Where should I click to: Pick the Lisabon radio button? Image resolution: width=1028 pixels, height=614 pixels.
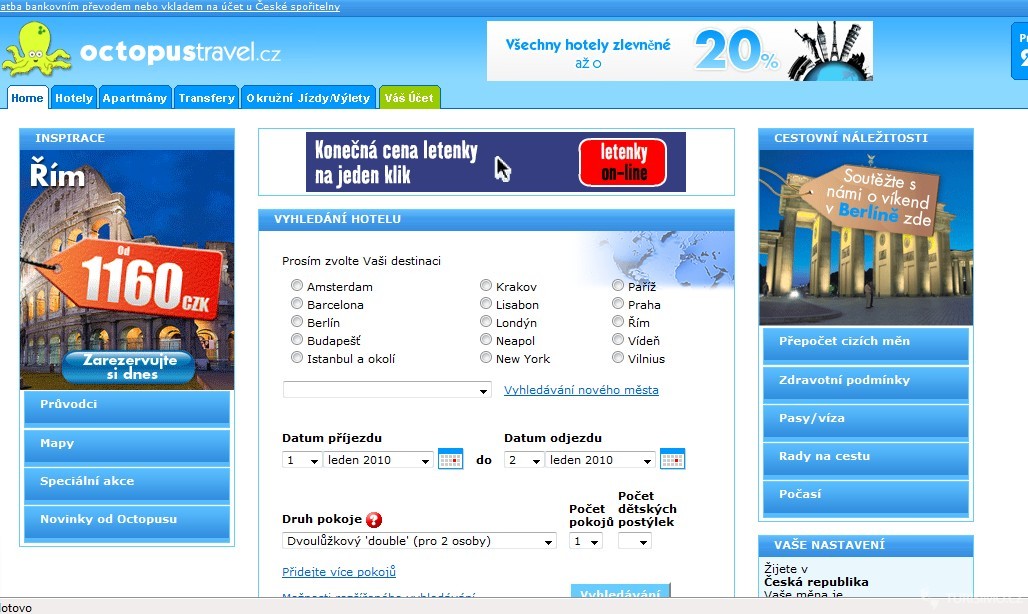click(486, 303)
